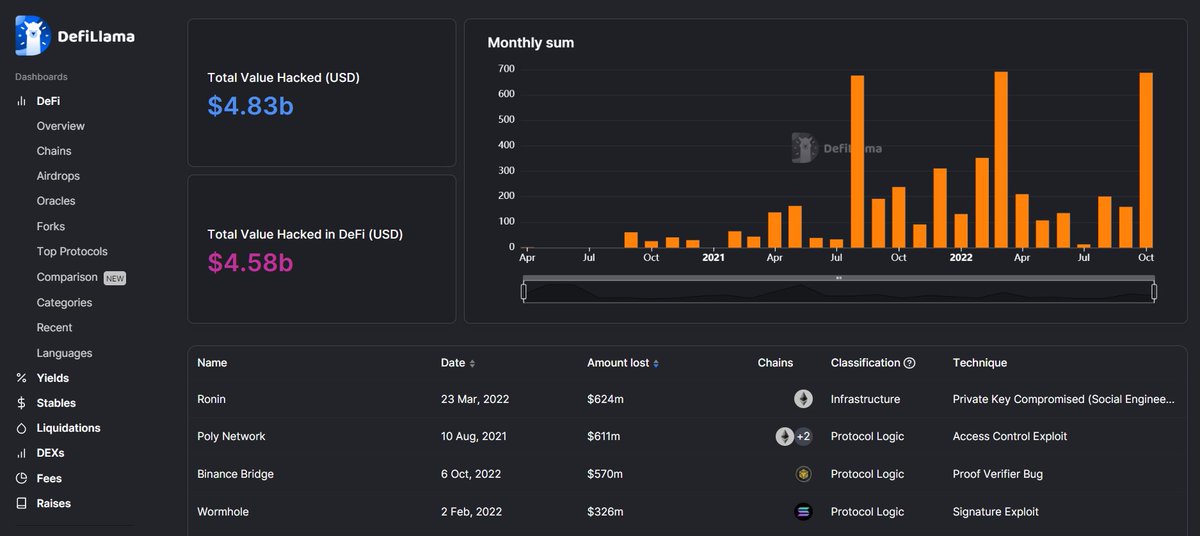Open the Airdrops page
The image size is (1200, 536).
[58, 176]
